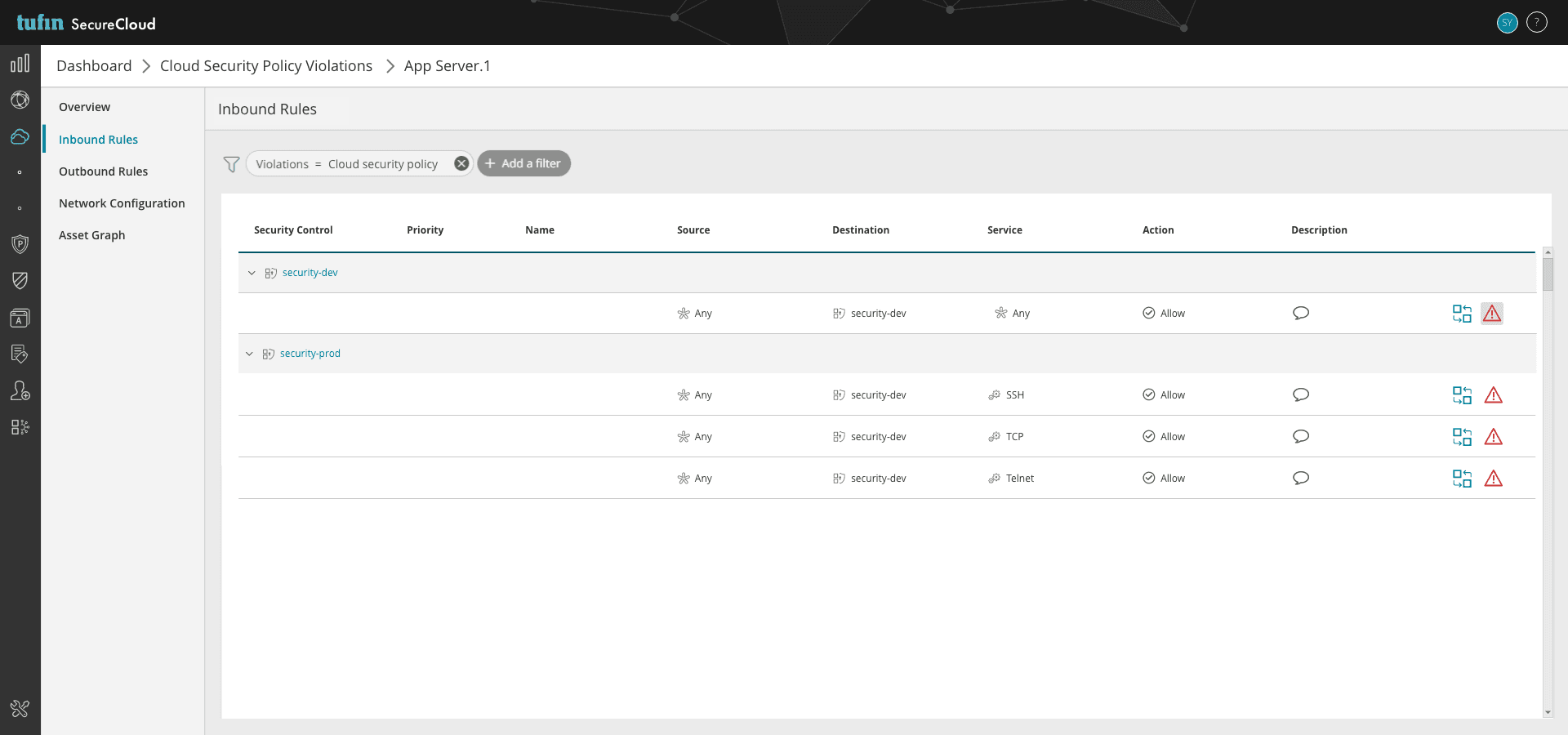Click the grid integrations sidebar icon
1568x735 pixels.
[x=20, y=427]
